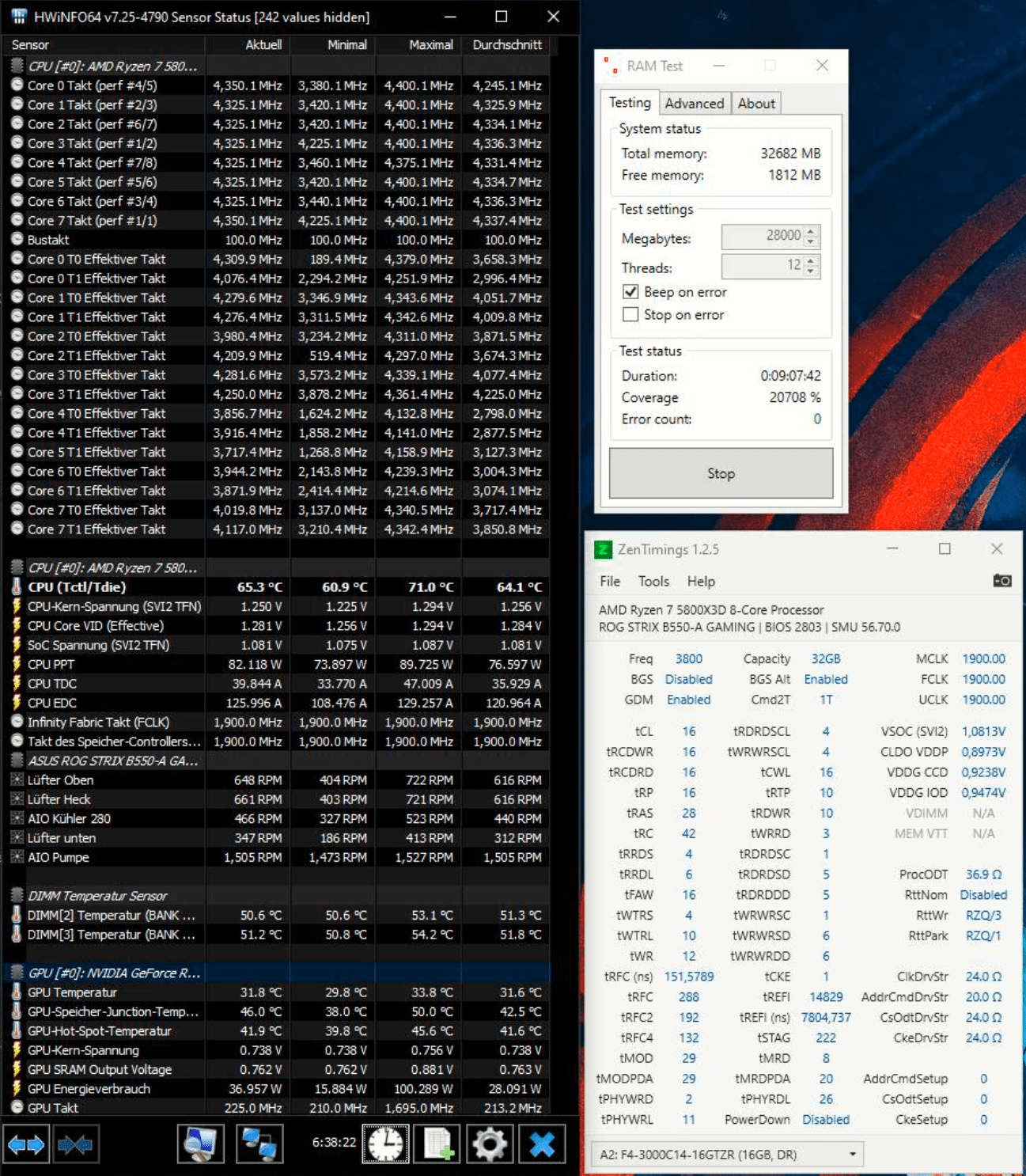Click fan icon beside Lüfter Oben
The height and width of the screenshot is (1176, 1026).
[17, 780]
